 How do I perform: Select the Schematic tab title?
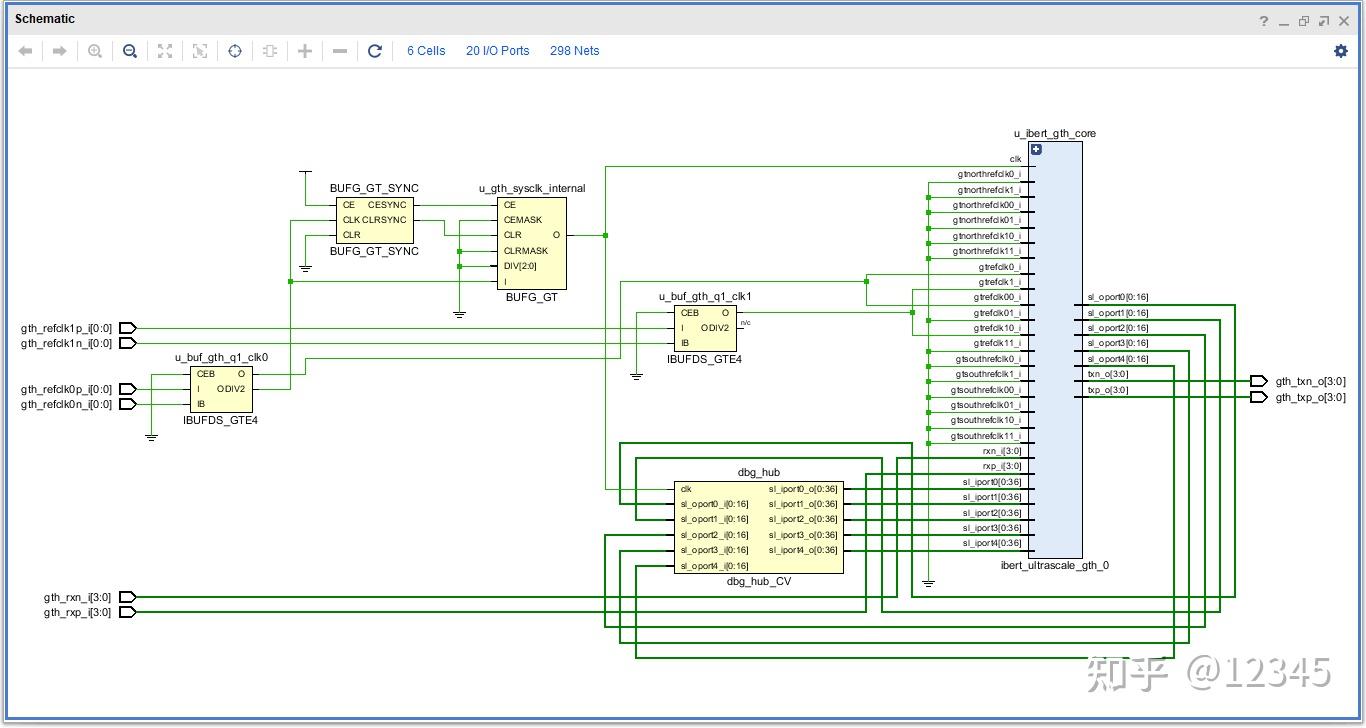[45, 19]
